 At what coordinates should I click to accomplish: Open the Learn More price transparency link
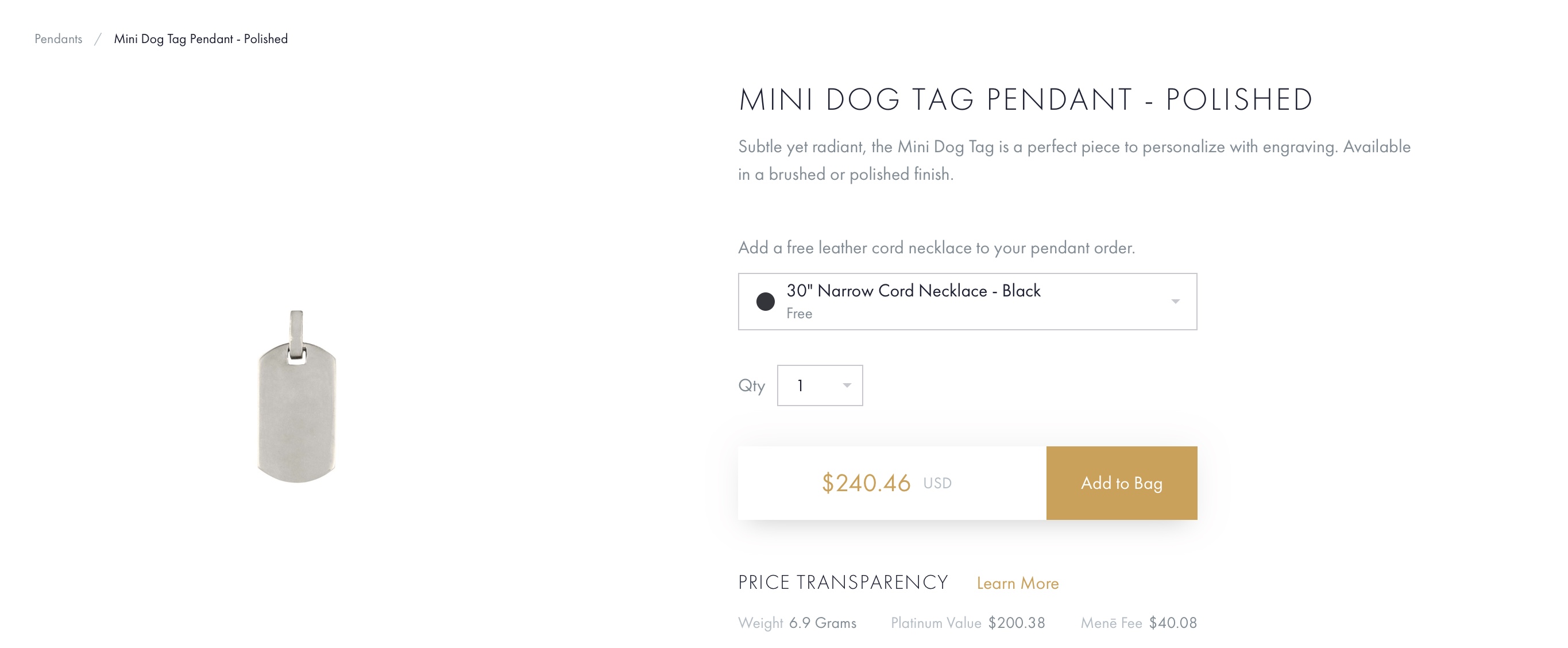coord(1017,583)
